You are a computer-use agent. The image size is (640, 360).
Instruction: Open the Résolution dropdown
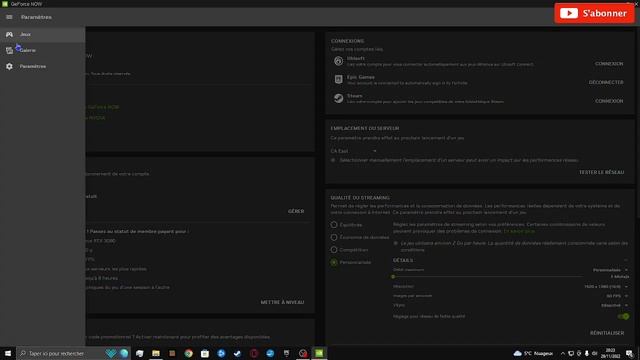pos(606,287)
